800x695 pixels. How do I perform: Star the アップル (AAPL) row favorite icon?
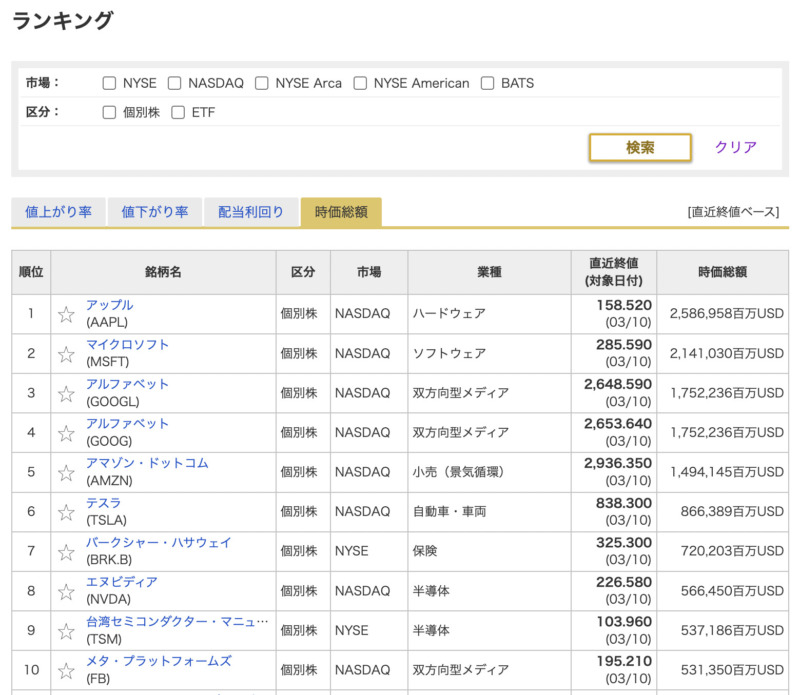[x=66, y=314]
